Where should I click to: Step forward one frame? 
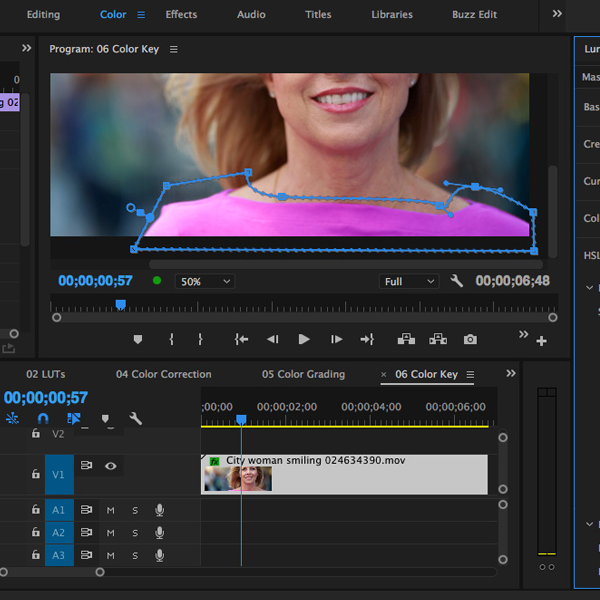pos(336,340)
